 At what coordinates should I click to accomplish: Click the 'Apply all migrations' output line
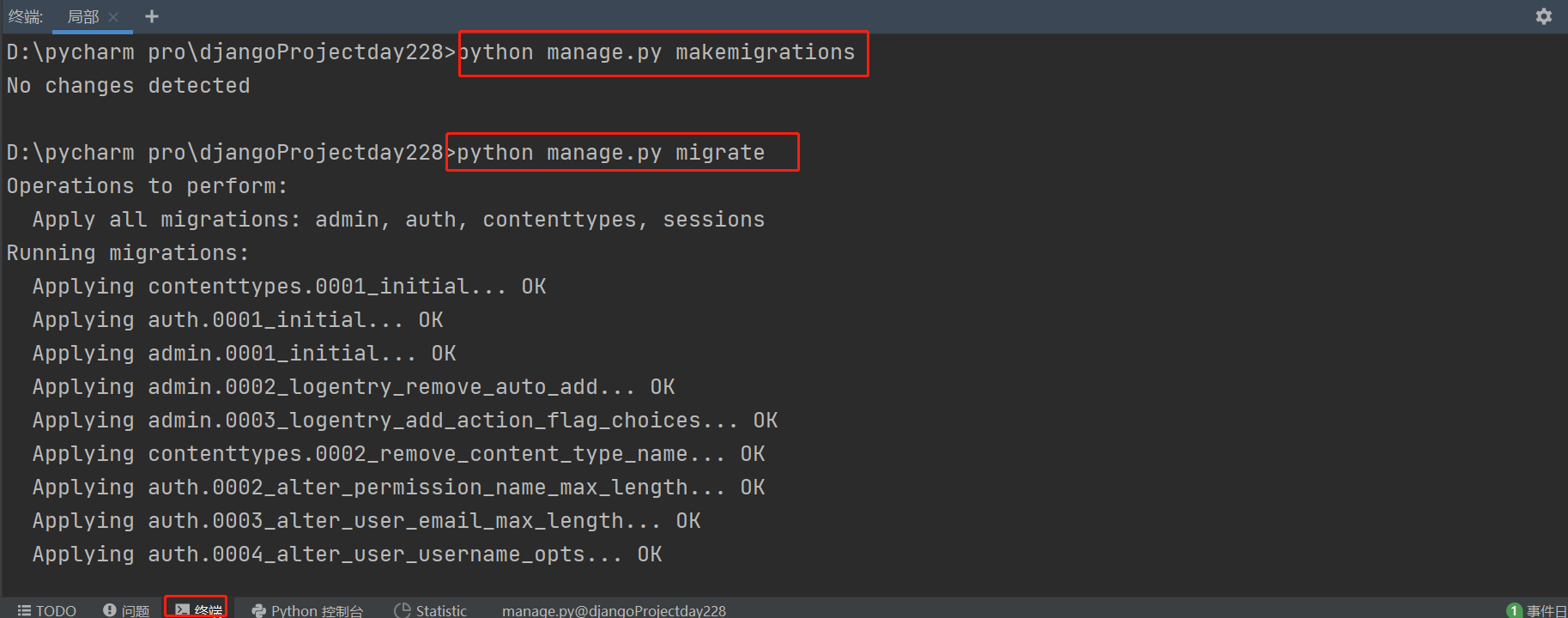[x=398, y=220]
